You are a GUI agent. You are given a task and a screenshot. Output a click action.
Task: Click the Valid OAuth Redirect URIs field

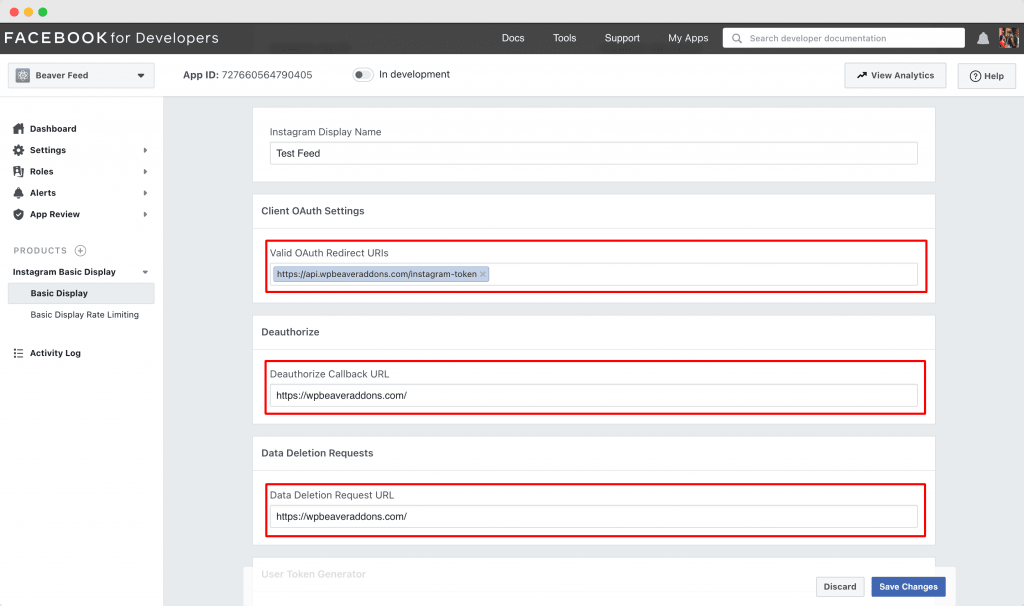point(593,274)
